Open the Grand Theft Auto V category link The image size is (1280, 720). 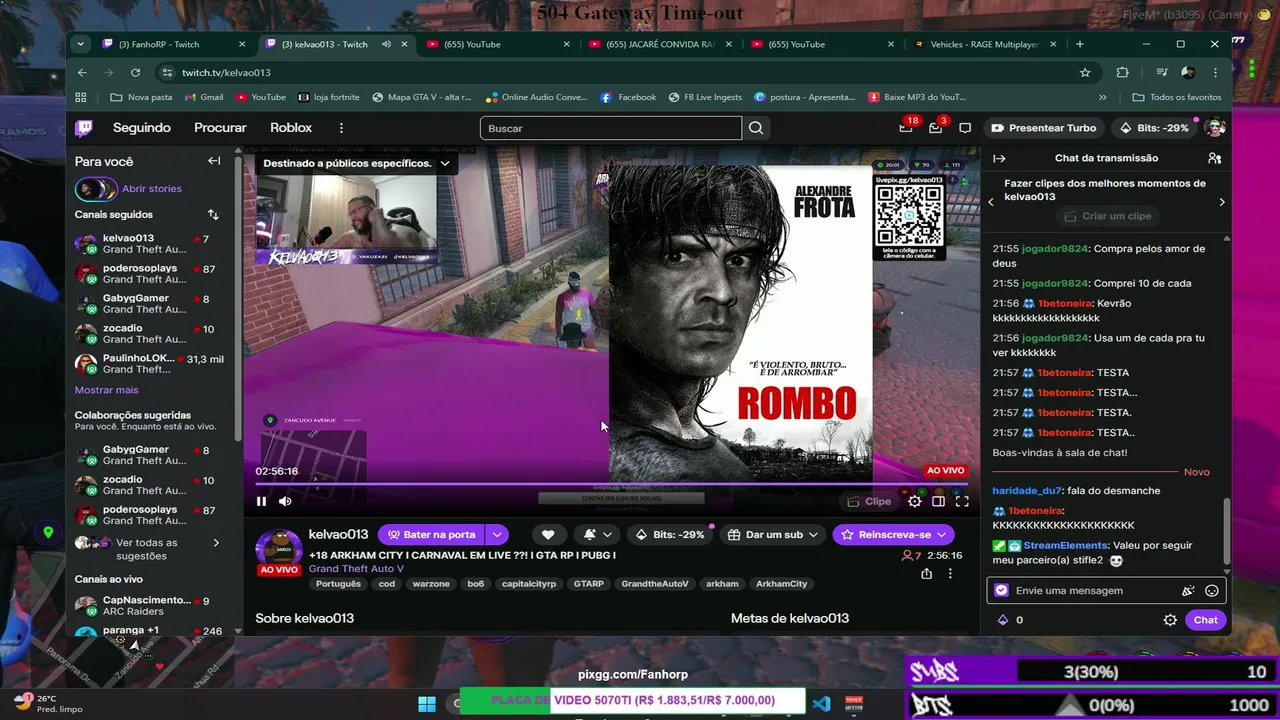point(356,569)
